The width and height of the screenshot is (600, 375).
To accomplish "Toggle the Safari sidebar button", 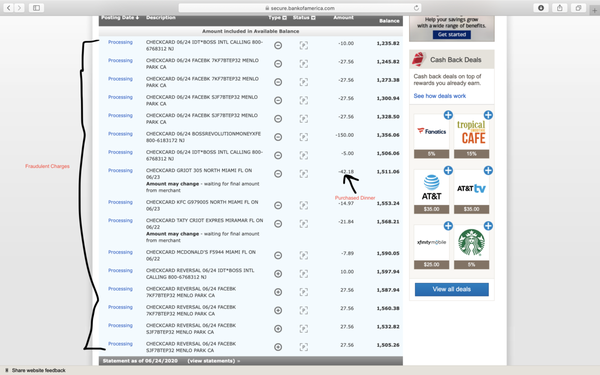I will tap(36, 8).
